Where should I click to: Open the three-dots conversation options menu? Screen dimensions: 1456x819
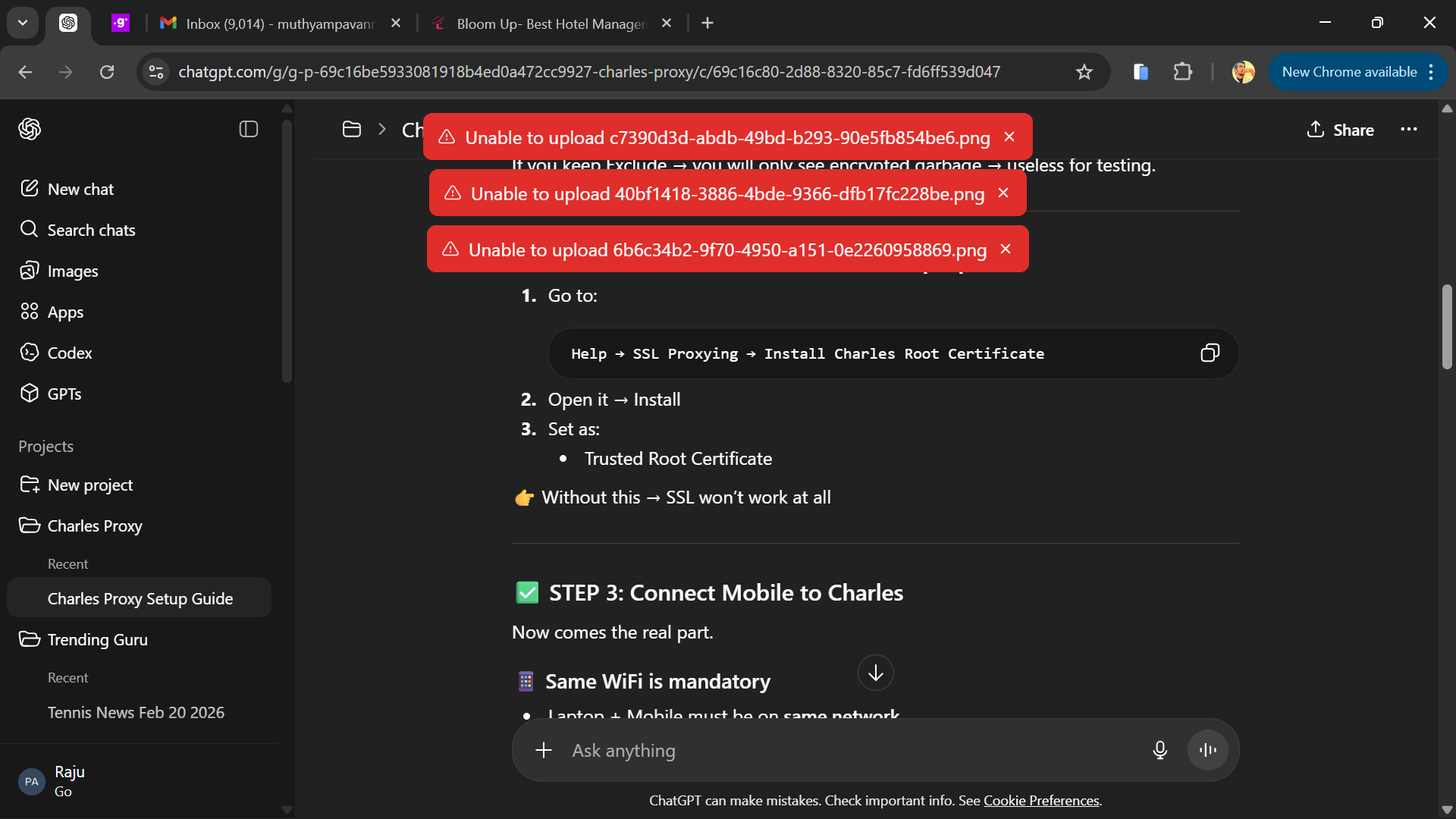(1409, 130)
